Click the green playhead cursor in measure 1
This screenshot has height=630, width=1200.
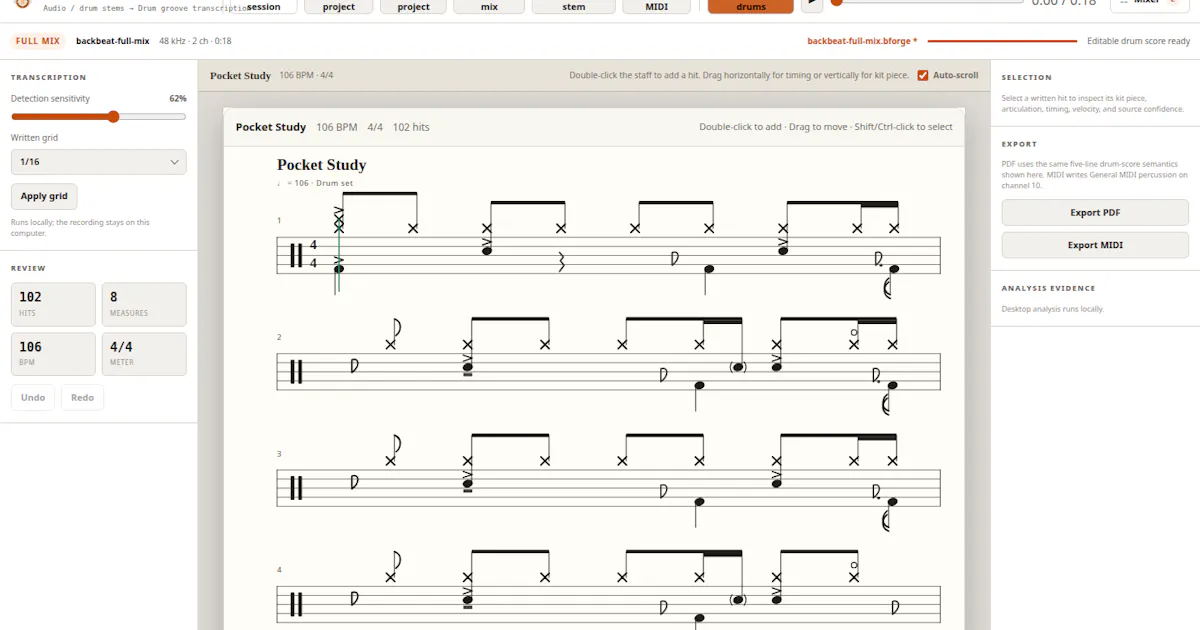[x=339, y=255]
